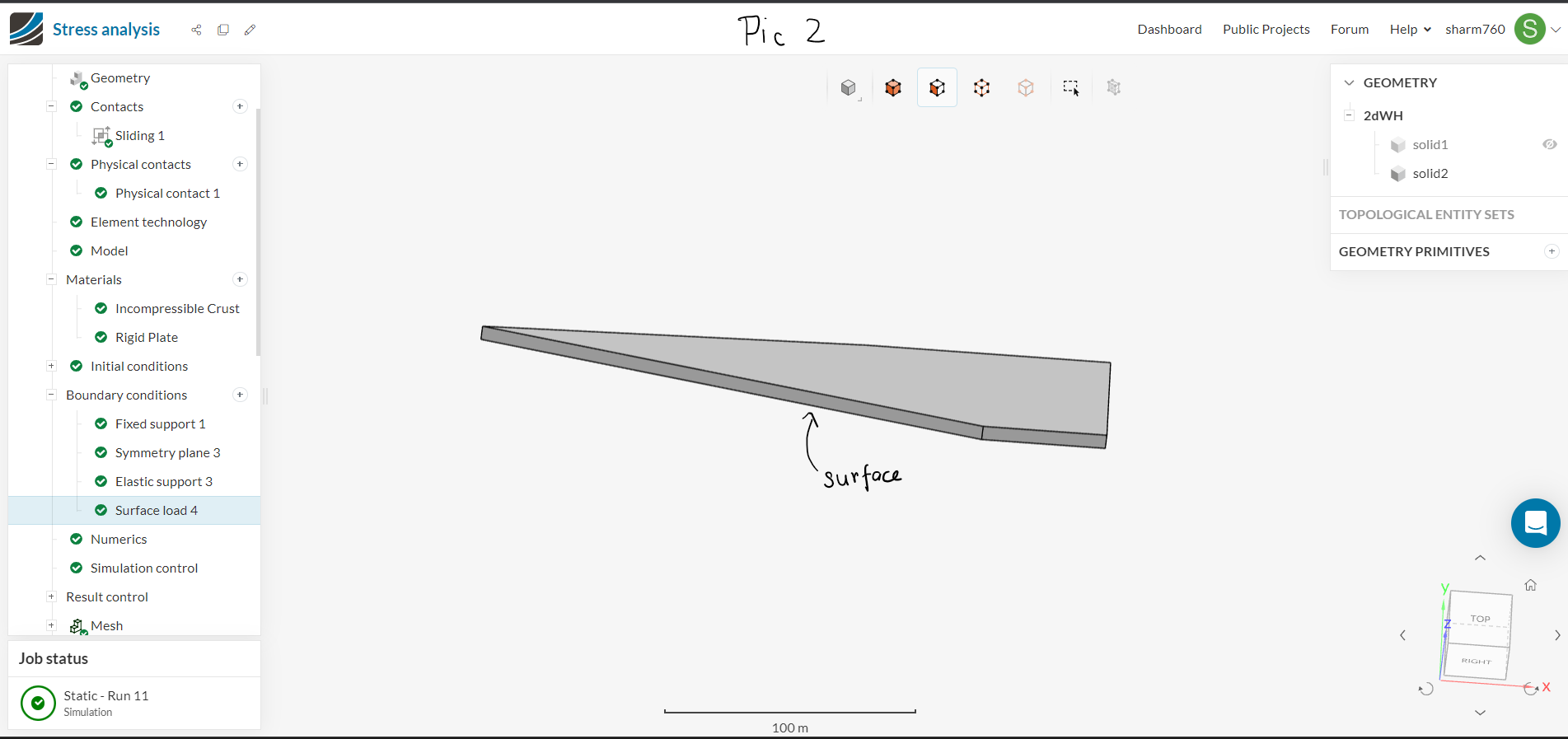Collapse the Boundary conditions tree node
The width and height of the screenshot is (1568, 739).
coord(51,395)
